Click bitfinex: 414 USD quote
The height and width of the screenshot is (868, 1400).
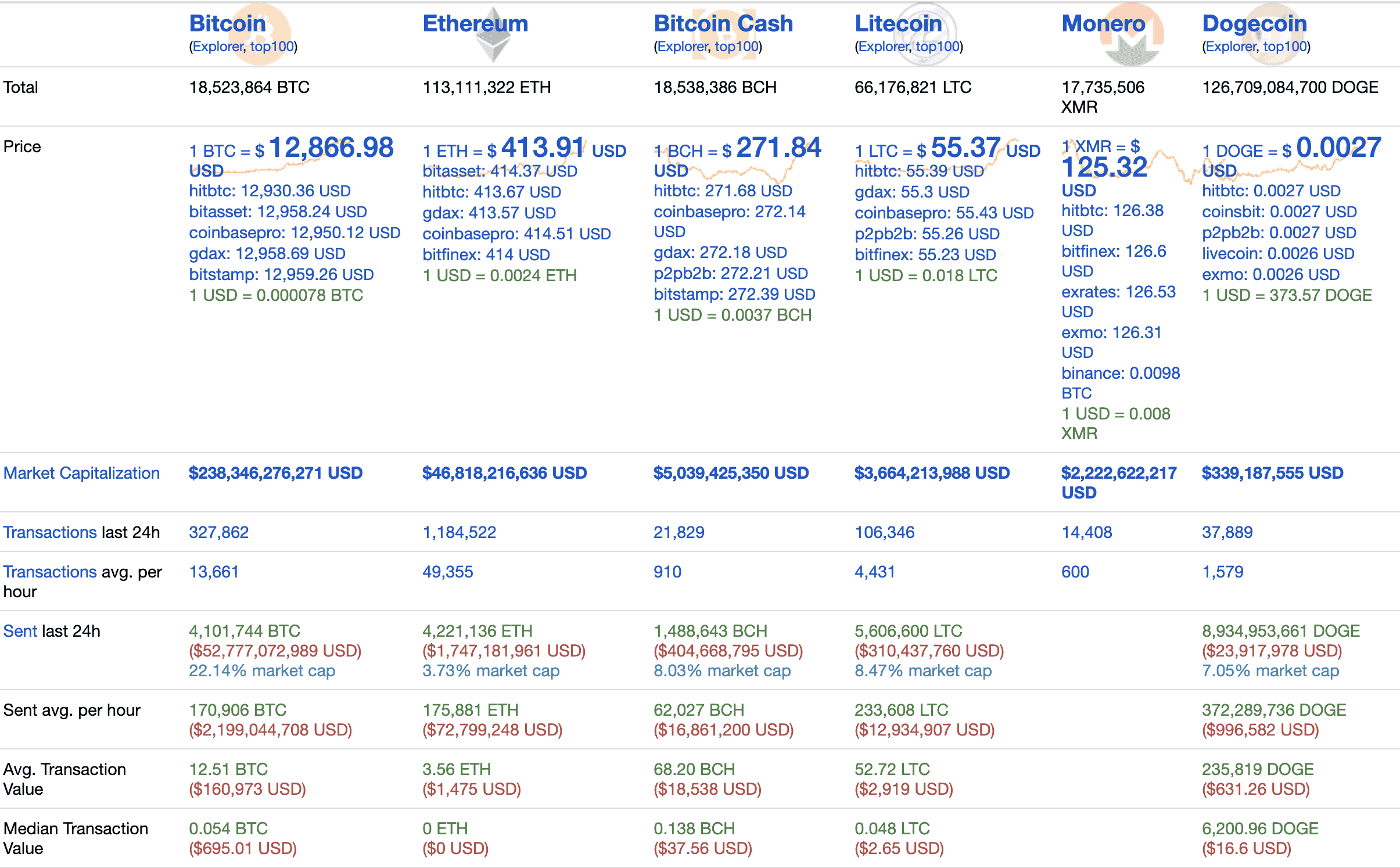(486, 254)
